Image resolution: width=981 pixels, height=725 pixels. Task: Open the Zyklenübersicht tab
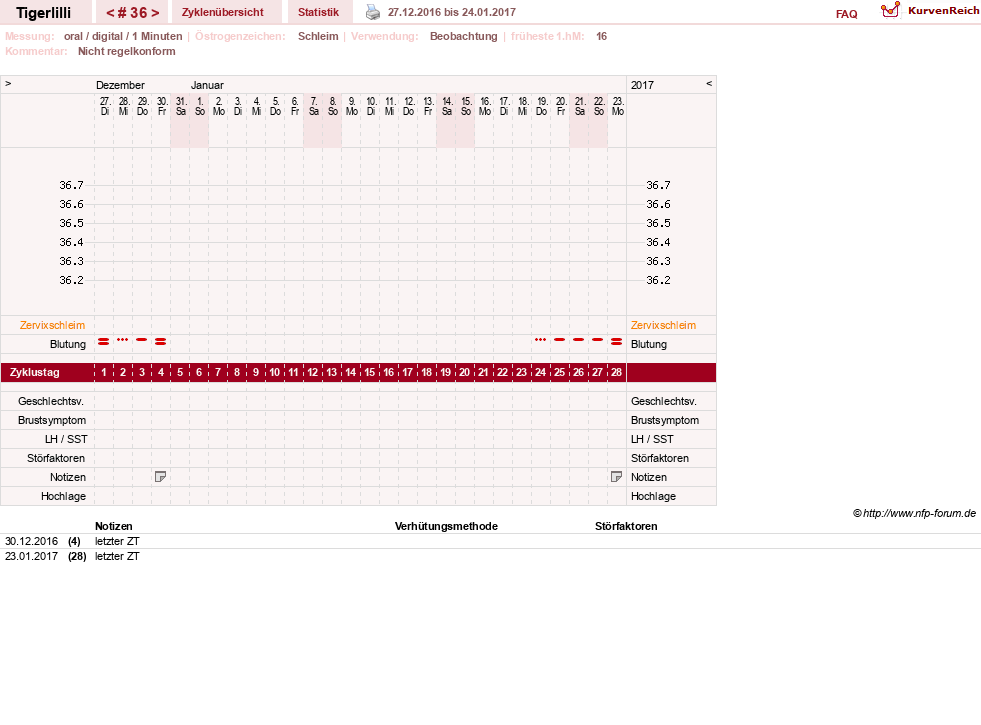223,12
